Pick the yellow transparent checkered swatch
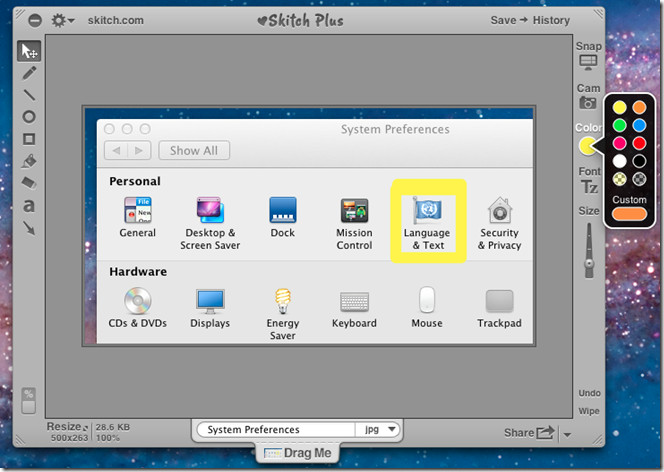The width and height of the screenshot is (664, 472). coord(620,179)
